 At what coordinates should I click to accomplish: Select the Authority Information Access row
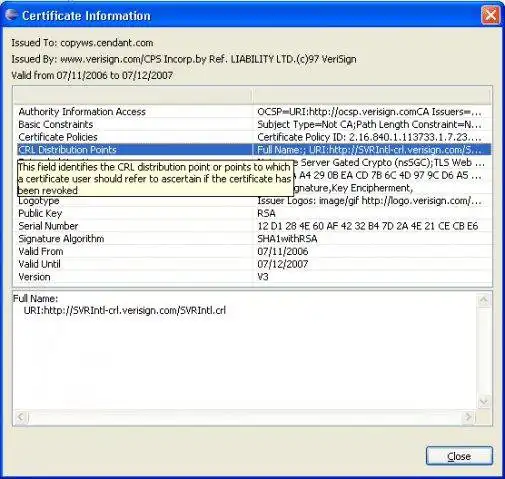[253, 112]
